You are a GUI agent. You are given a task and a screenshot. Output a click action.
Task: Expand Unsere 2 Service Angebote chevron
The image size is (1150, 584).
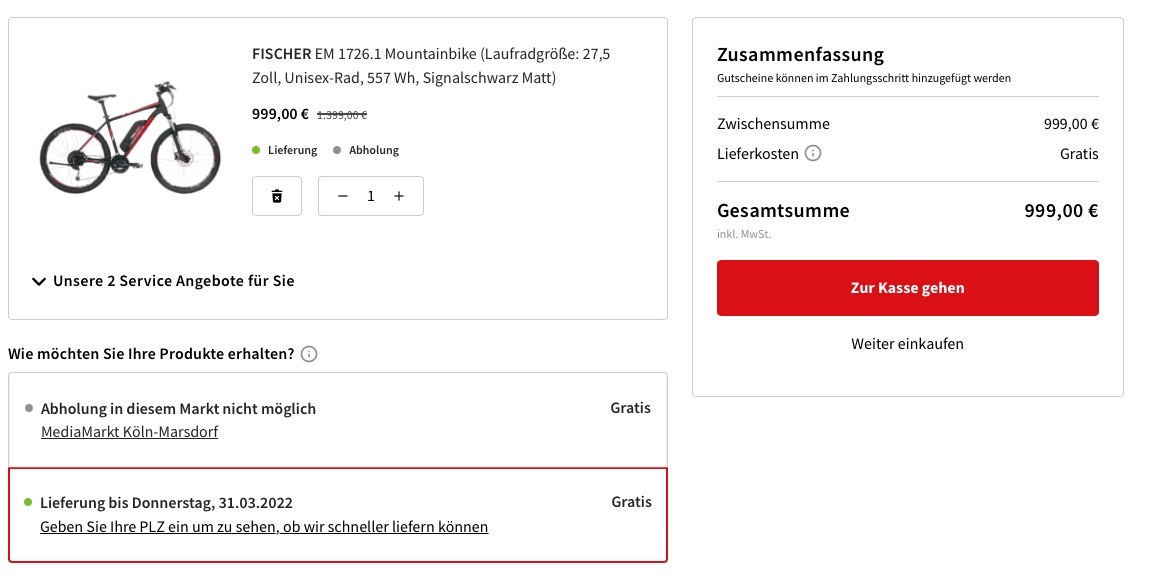point(39,281)
